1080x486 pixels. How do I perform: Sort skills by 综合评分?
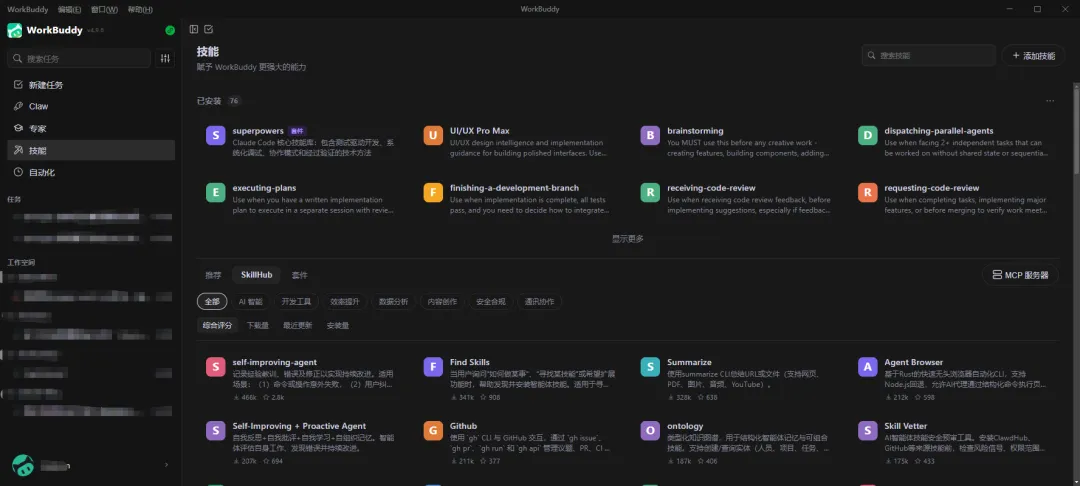(x=218, y=325)
